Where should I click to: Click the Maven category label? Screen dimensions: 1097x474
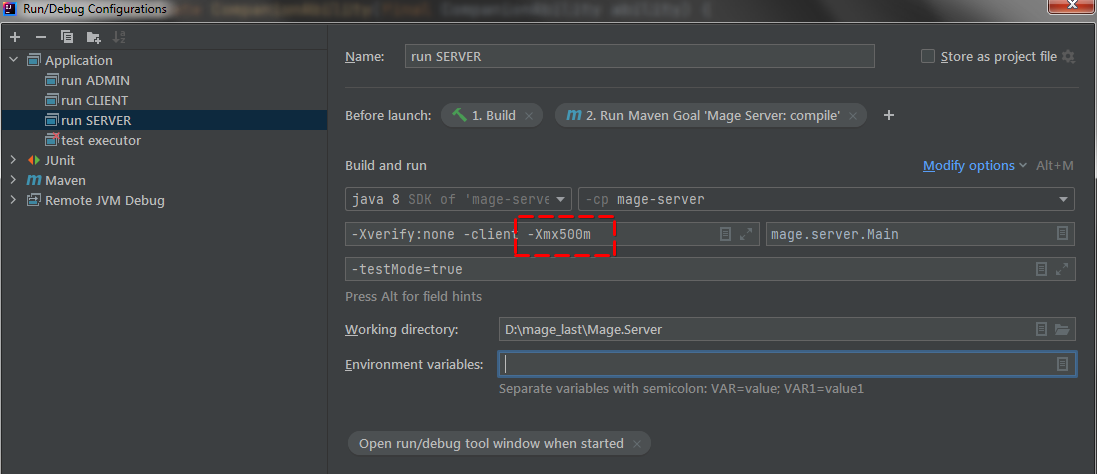(65, 180)
